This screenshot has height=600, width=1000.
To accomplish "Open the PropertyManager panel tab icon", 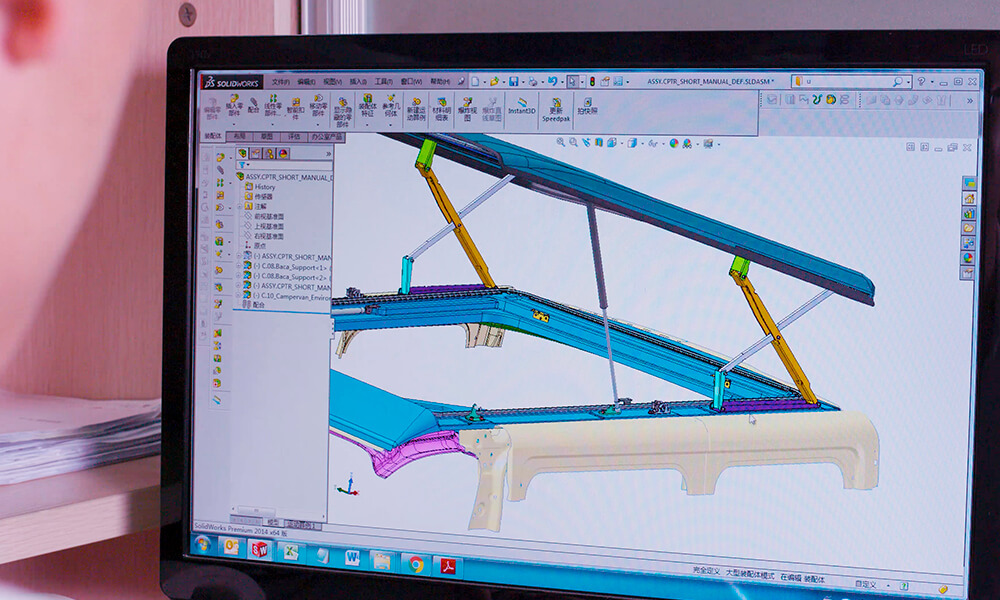I will click(x=256, y=153).
